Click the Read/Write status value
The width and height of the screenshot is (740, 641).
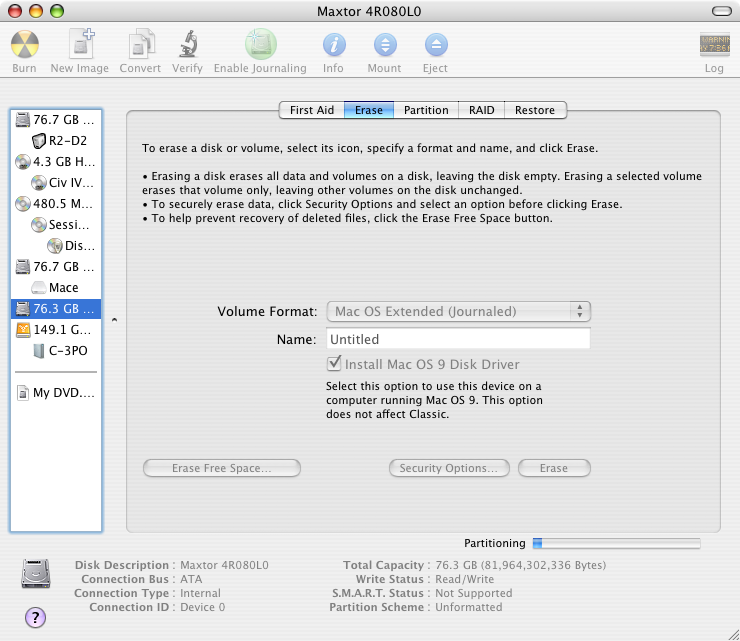(464, 579)
